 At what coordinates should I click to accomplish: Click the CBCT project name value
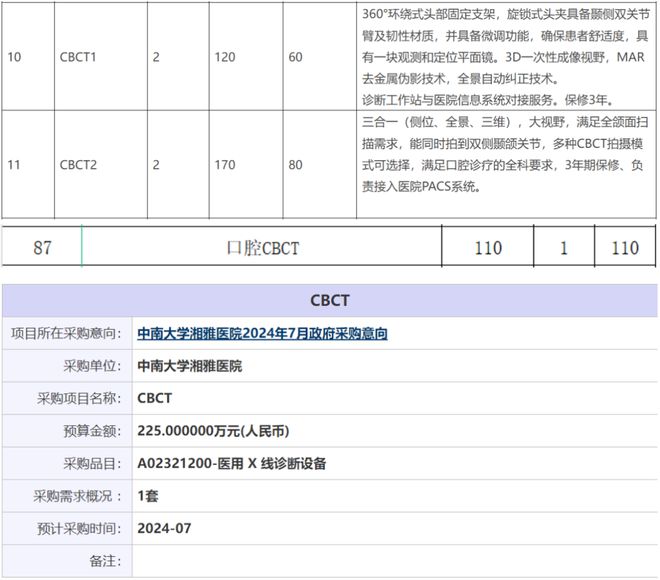coord(154,398)
